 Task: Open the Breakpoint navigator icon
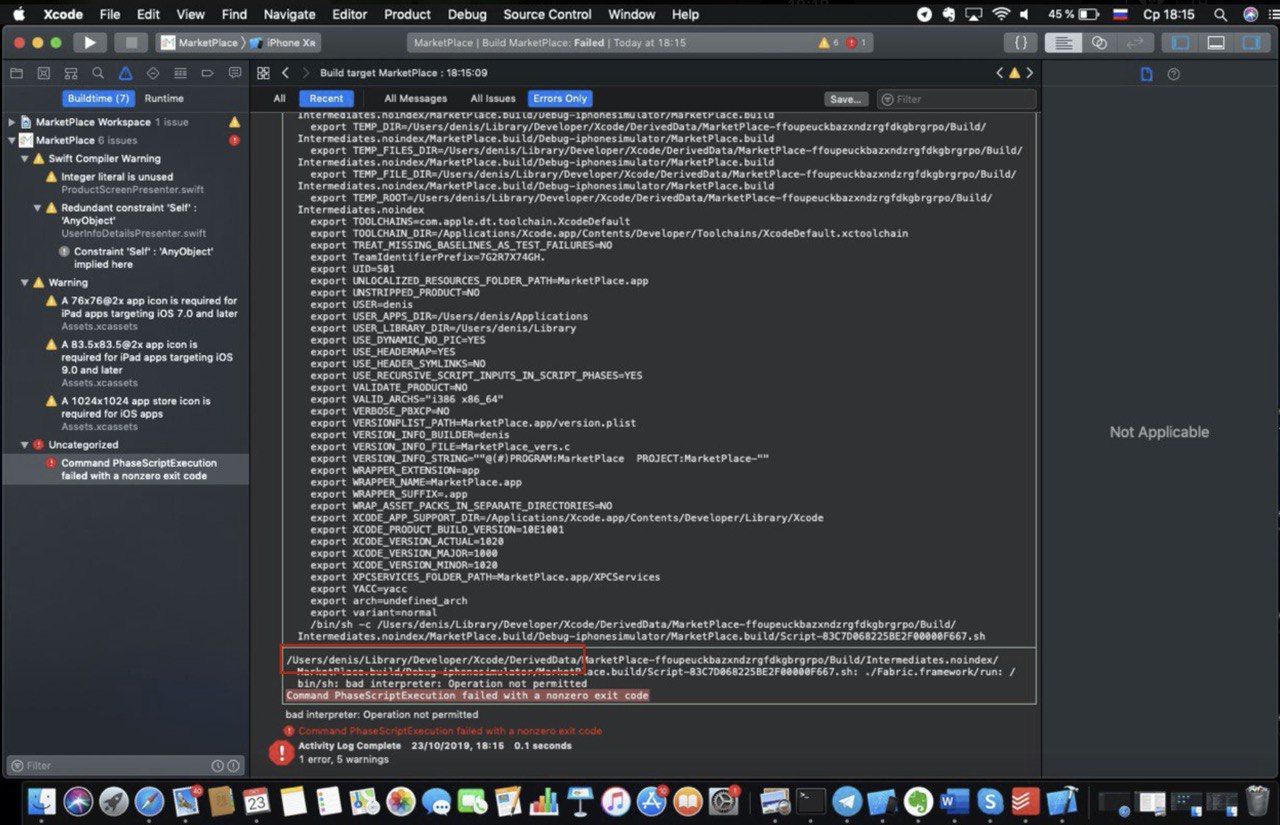pyautogui.click(x=207, y=73)
